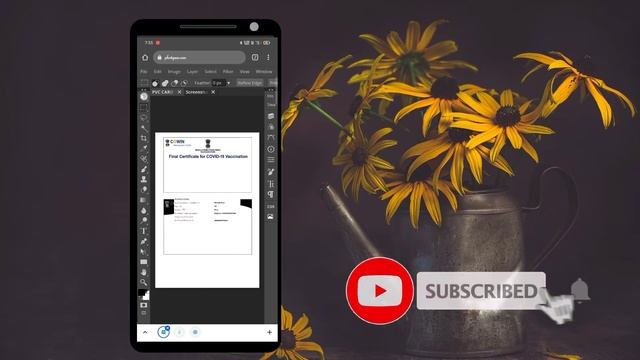The width and height of the screenshot is (640, 360).
Task: Select the Eraser tool
Action: coord(144,190)
